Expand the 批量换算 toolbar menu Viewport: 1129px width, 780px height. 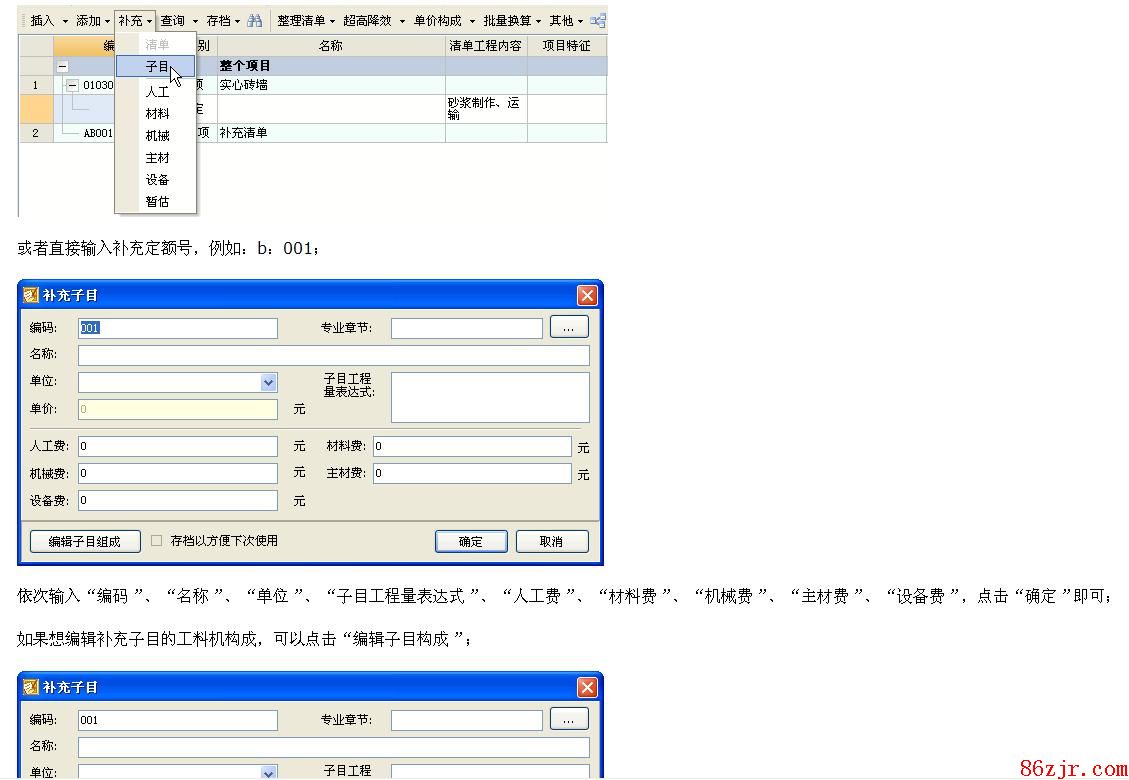[511, 20]
